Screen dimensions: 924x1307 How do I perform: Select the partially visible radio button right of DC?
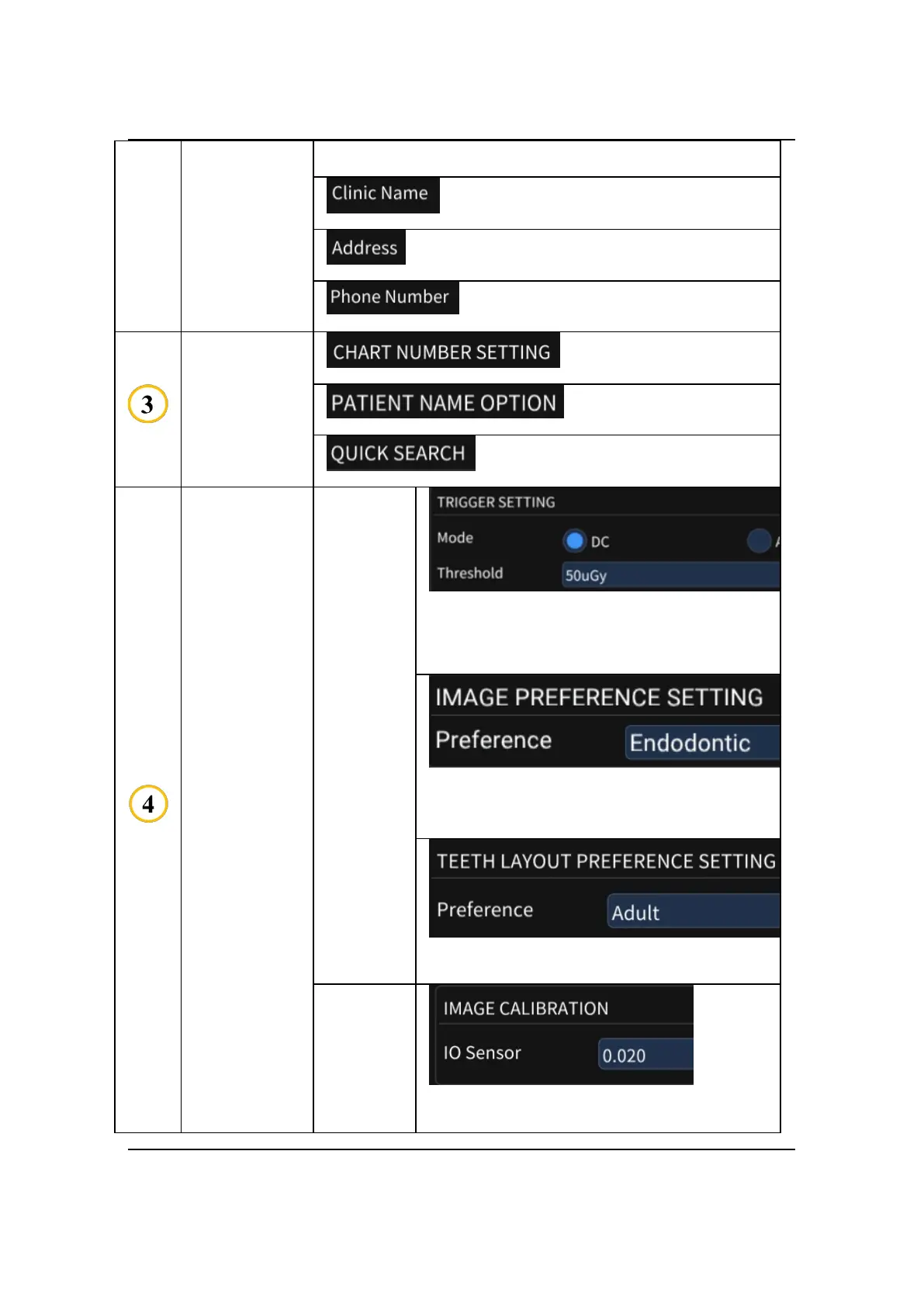coord(759,541)
